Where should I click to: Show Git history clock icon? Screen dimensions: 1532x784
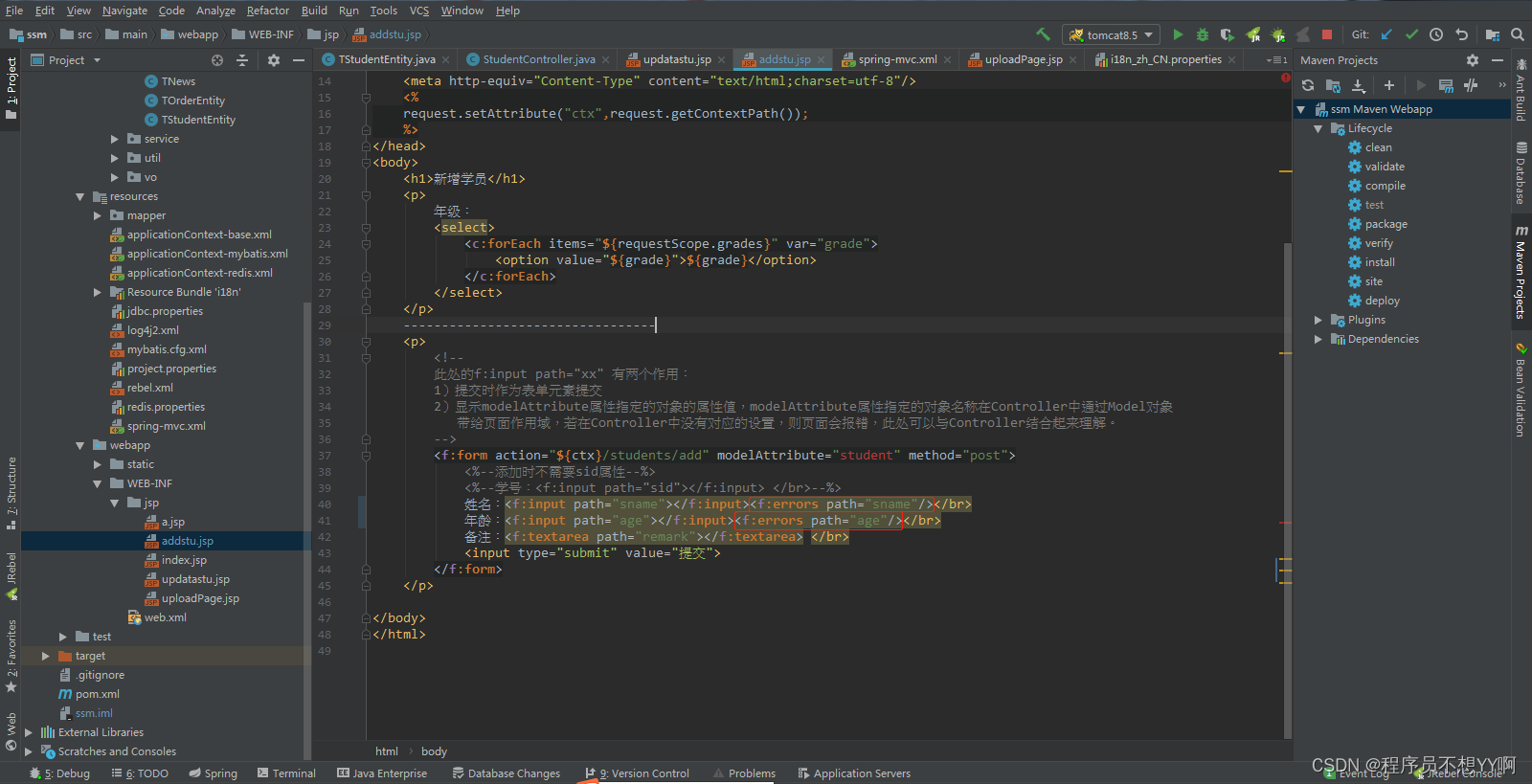[1436, 34]
